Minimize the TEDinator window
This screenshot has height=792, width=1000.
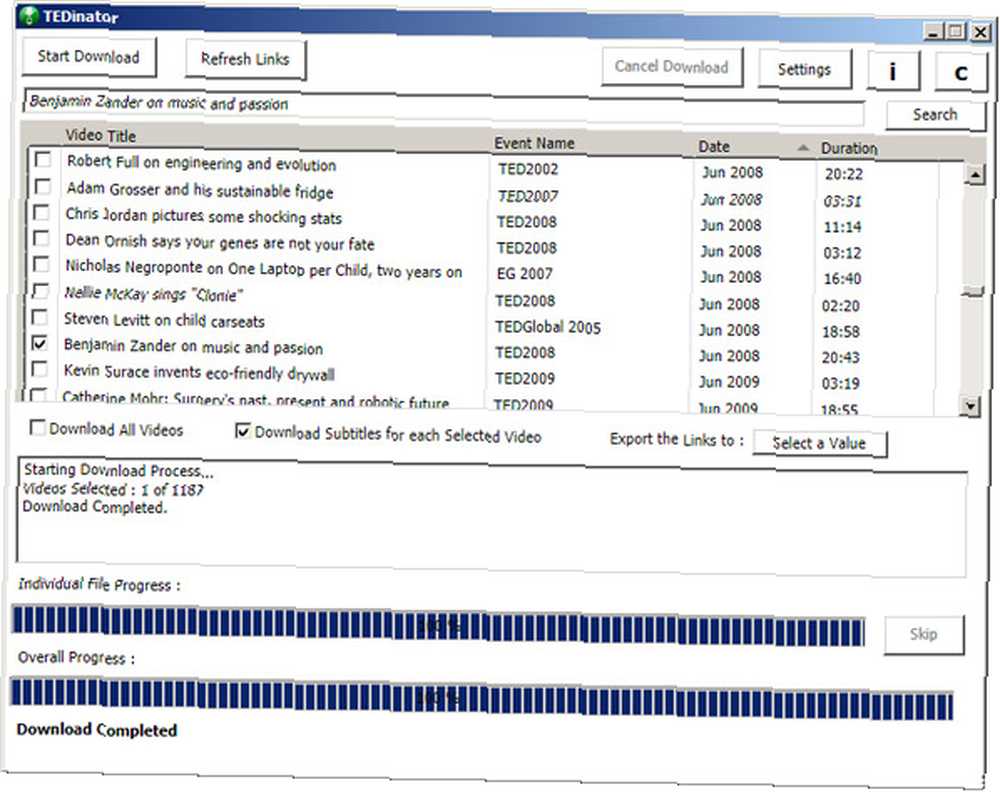coord(934,31)
